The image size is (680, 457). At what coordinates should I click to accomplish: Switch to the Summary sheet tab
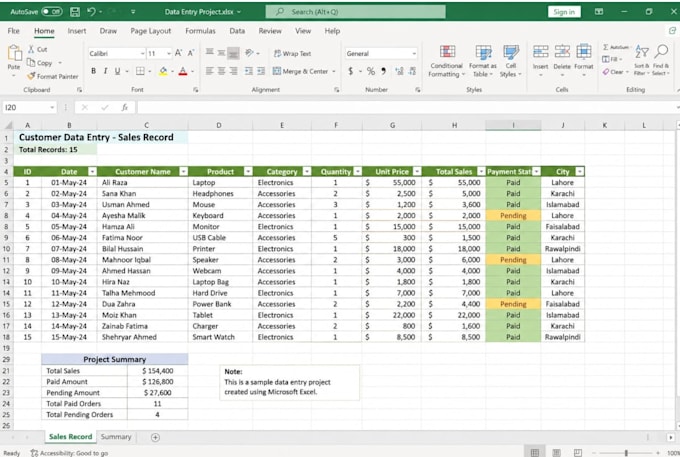[116, 437]
